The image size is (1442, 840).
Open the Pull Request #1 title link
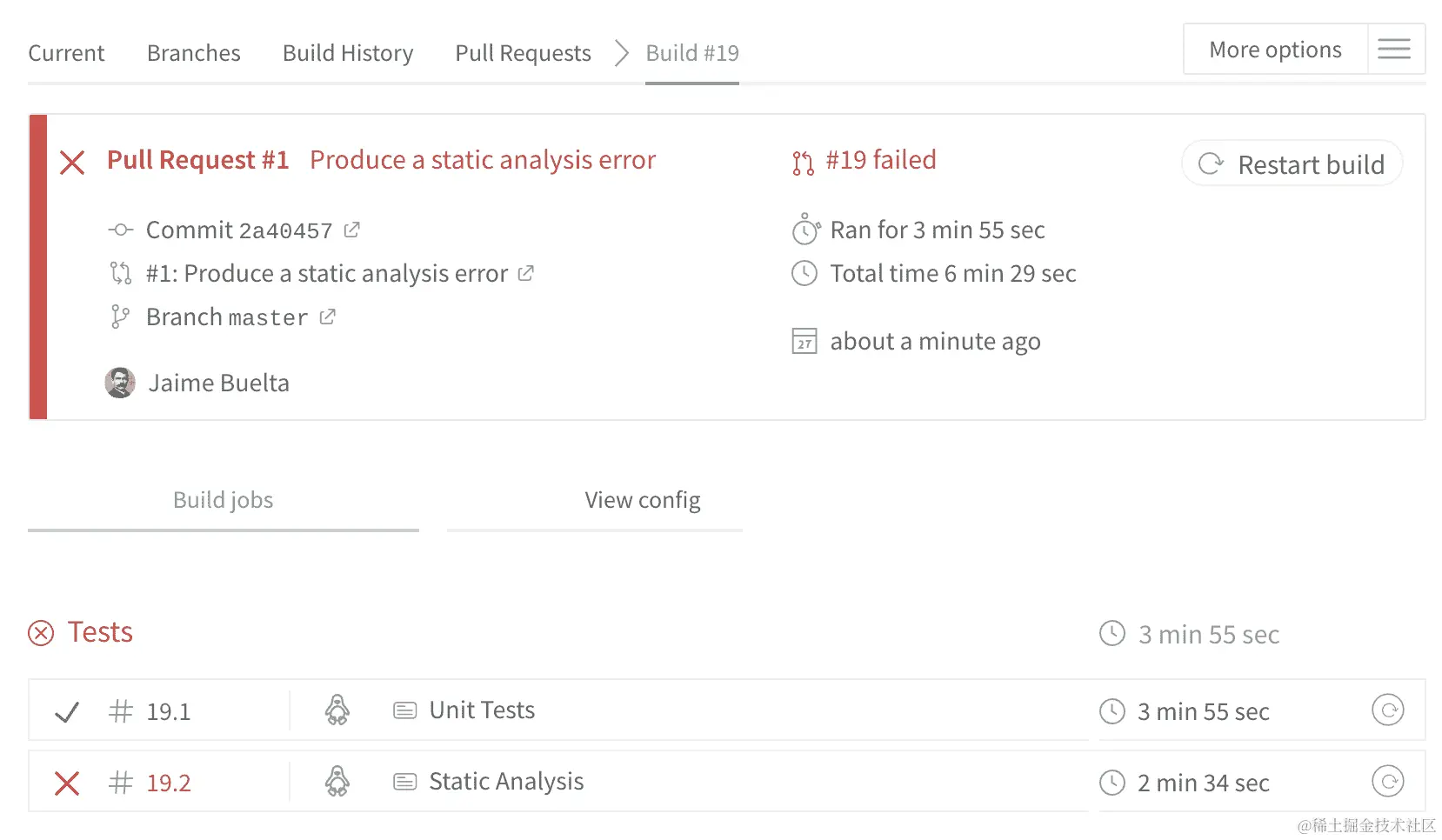(x=198, y=160)
